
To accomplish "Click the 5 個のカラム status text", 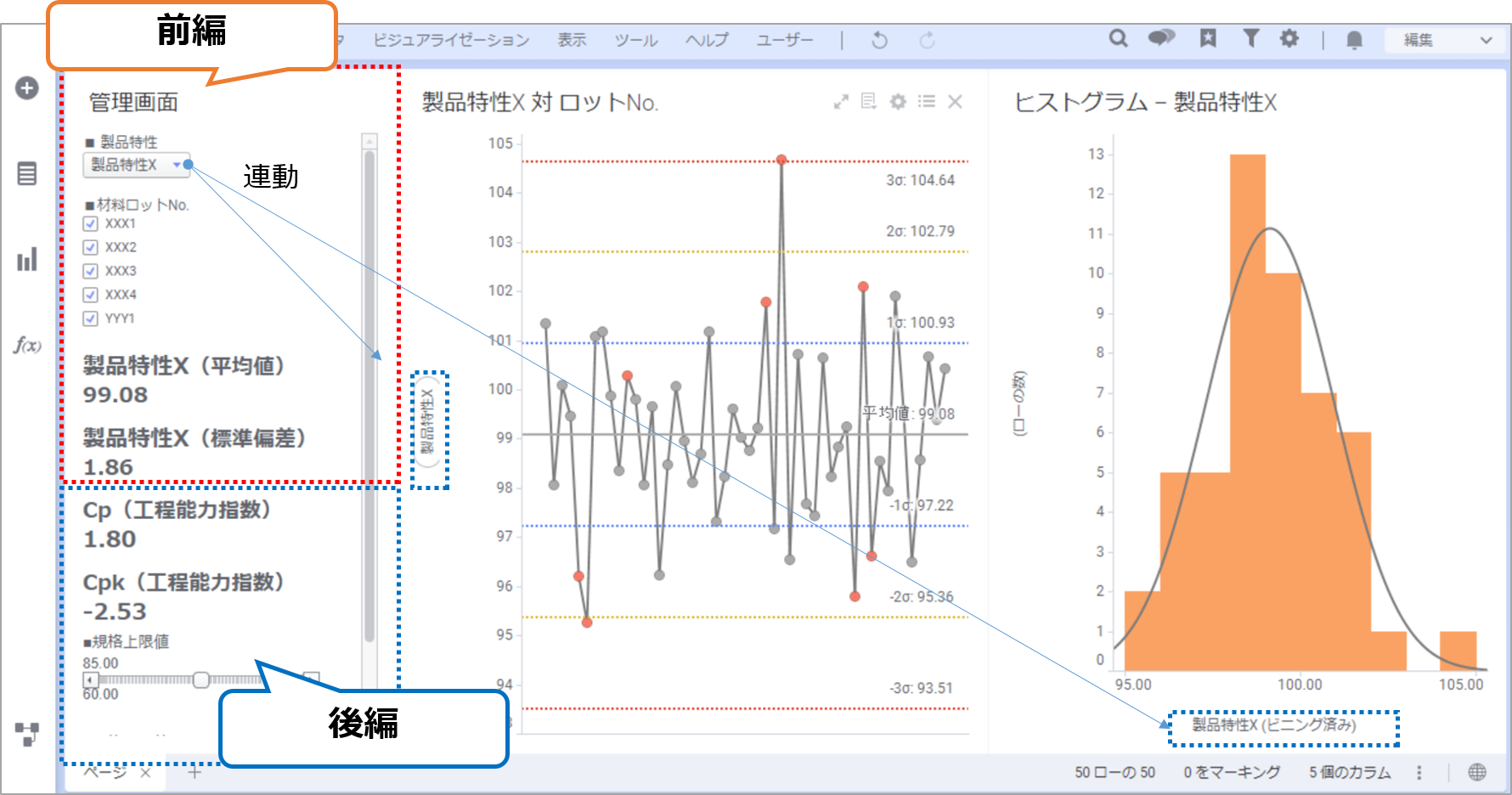I will click(x=1350, y=772).
